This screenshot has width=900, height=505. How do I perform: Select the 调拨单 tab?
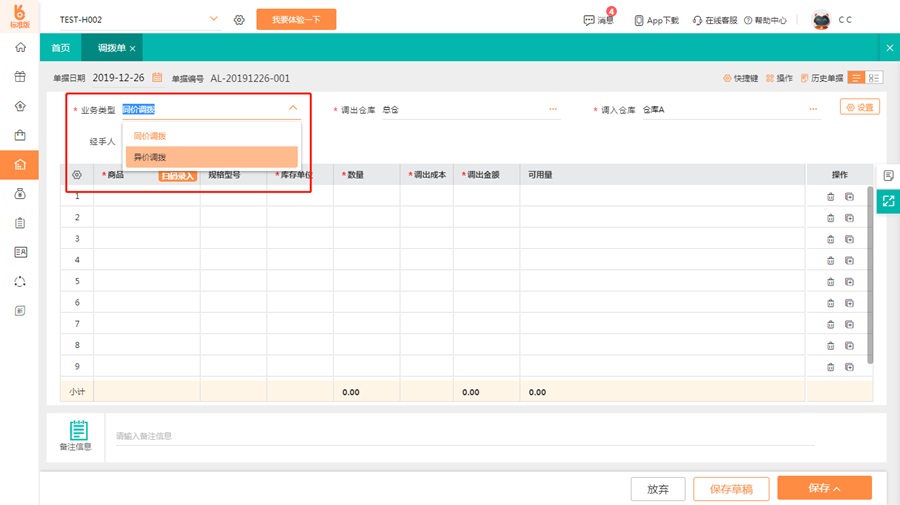point(111,48)
